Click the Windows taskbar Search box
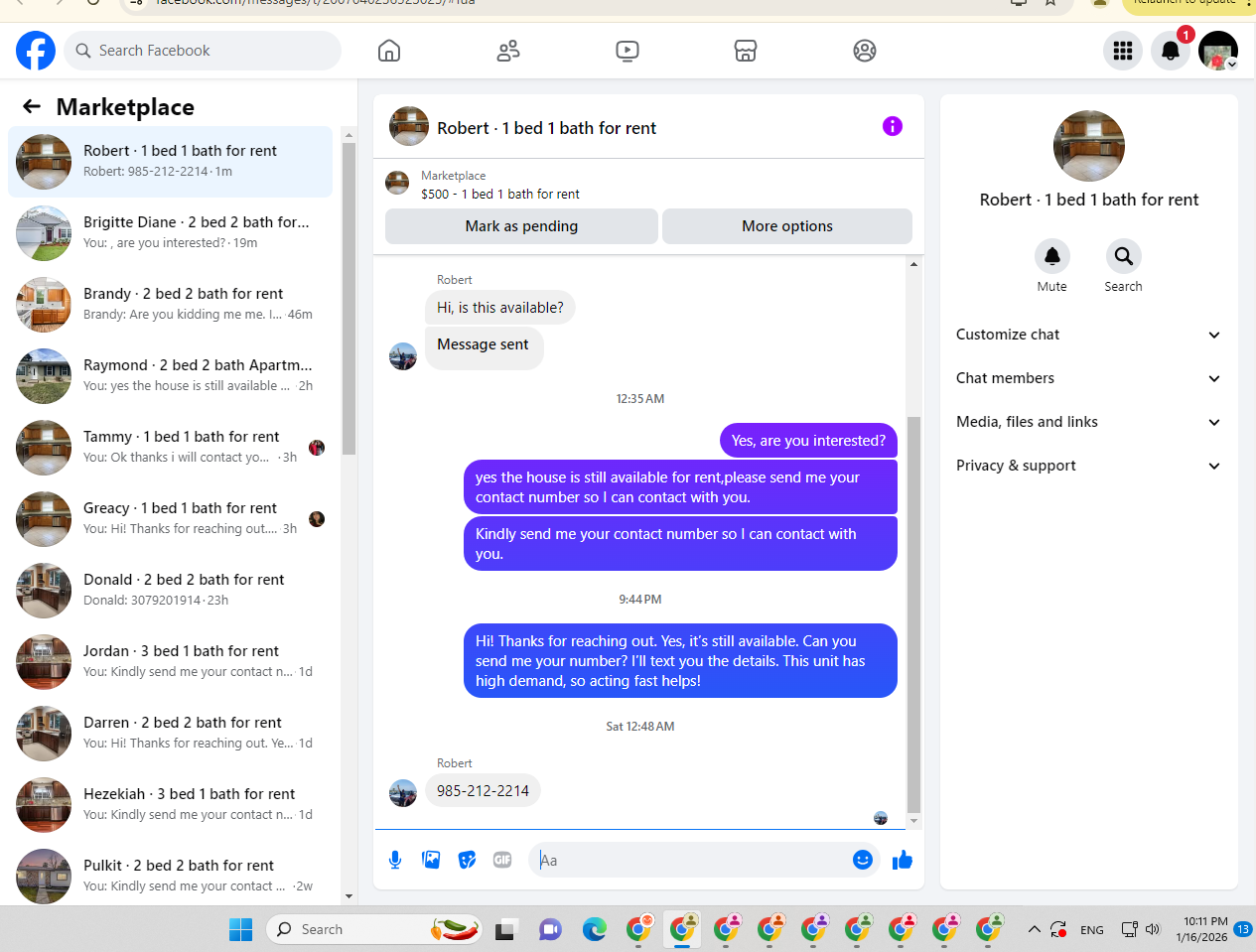The height and width of the screenshot is (952, 1256). pyautogui.click(x=374, y=929)
